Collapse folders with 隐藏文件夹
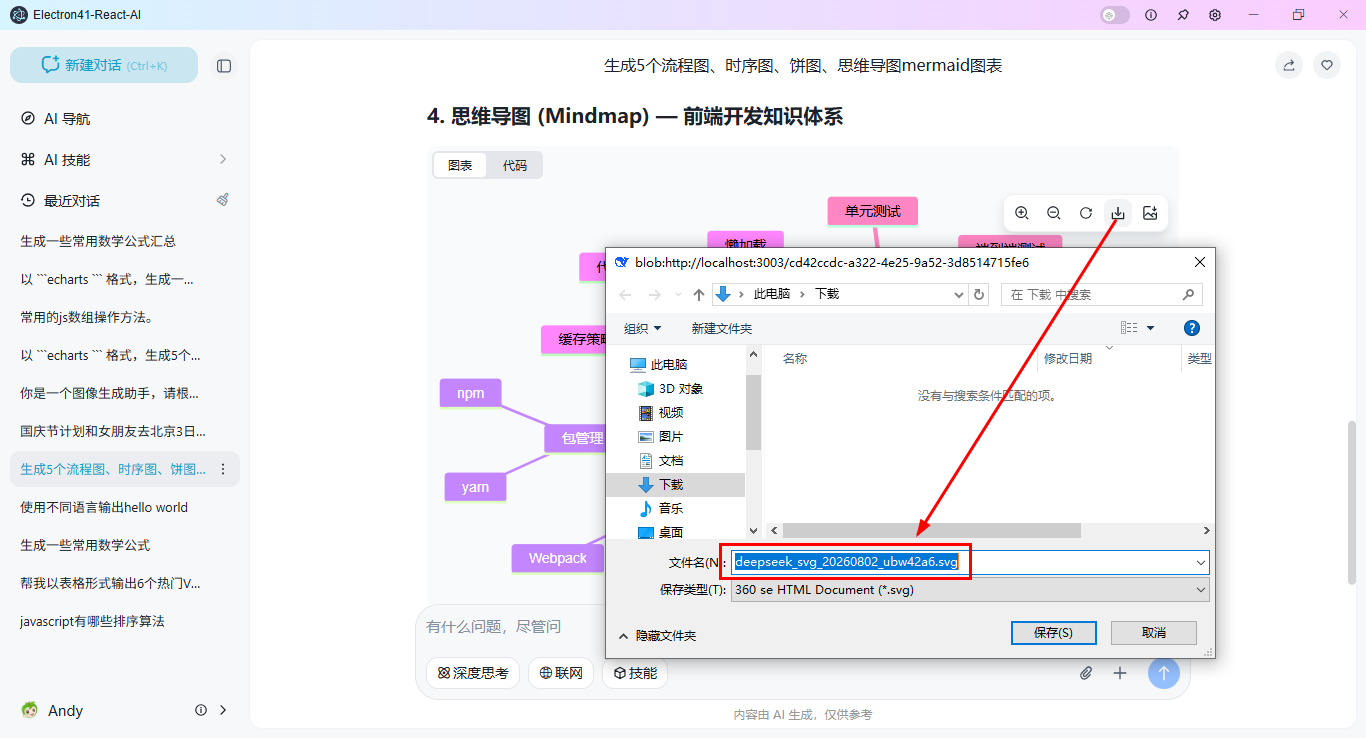This screenshot has width=1366, height=738. click(x=658, y=635)
